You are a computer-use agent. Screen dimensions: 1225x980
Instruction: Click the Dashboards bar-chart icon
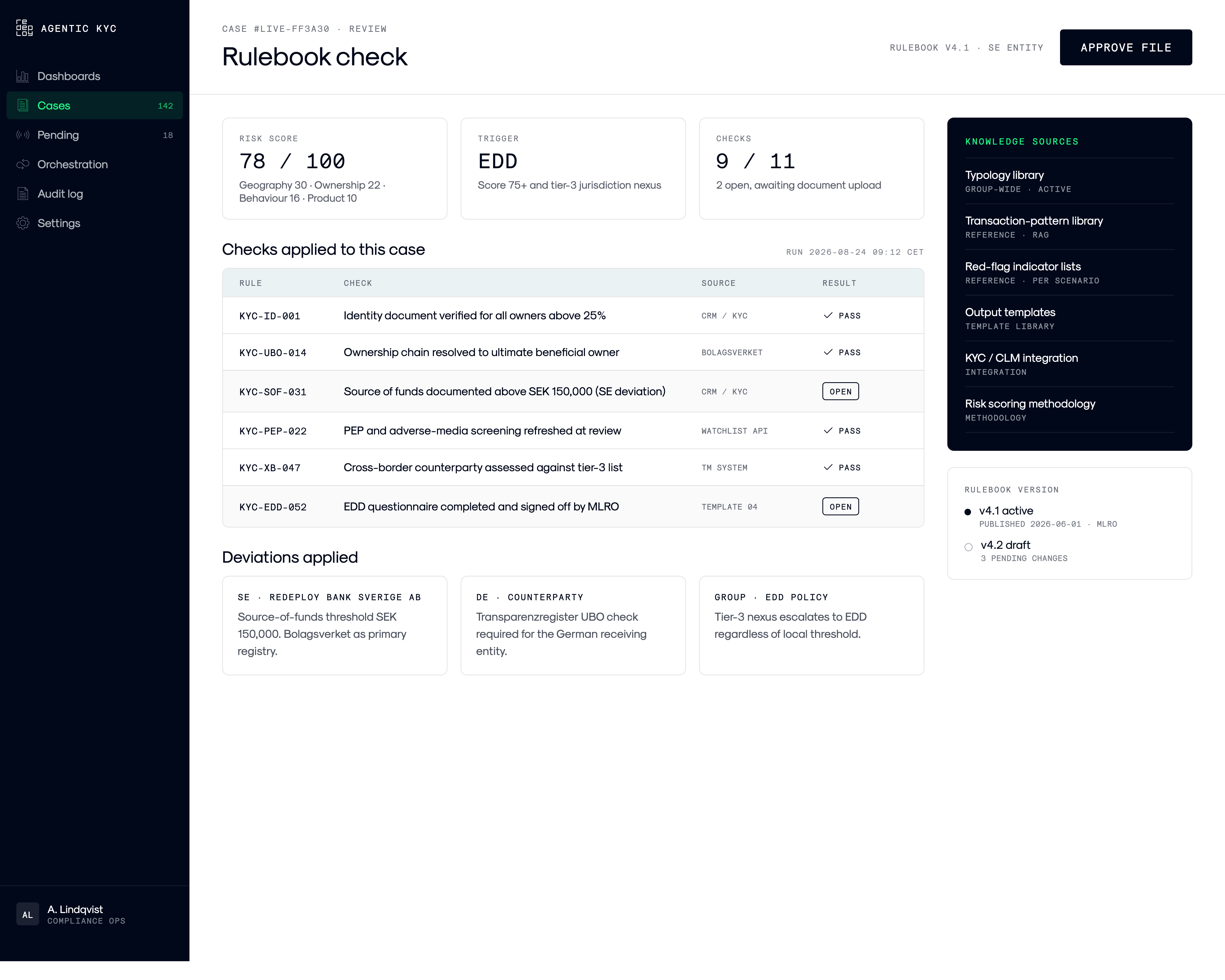(x=23, y=76)
